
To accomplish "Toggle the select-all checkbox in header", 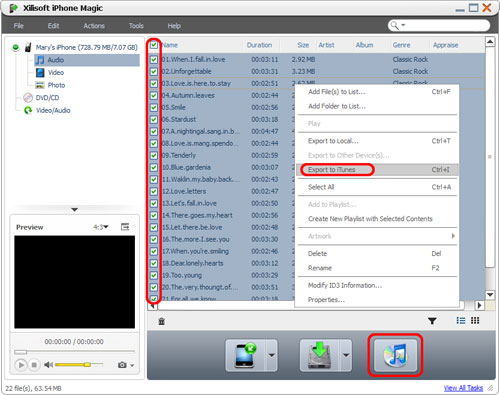I will [154, 45].
